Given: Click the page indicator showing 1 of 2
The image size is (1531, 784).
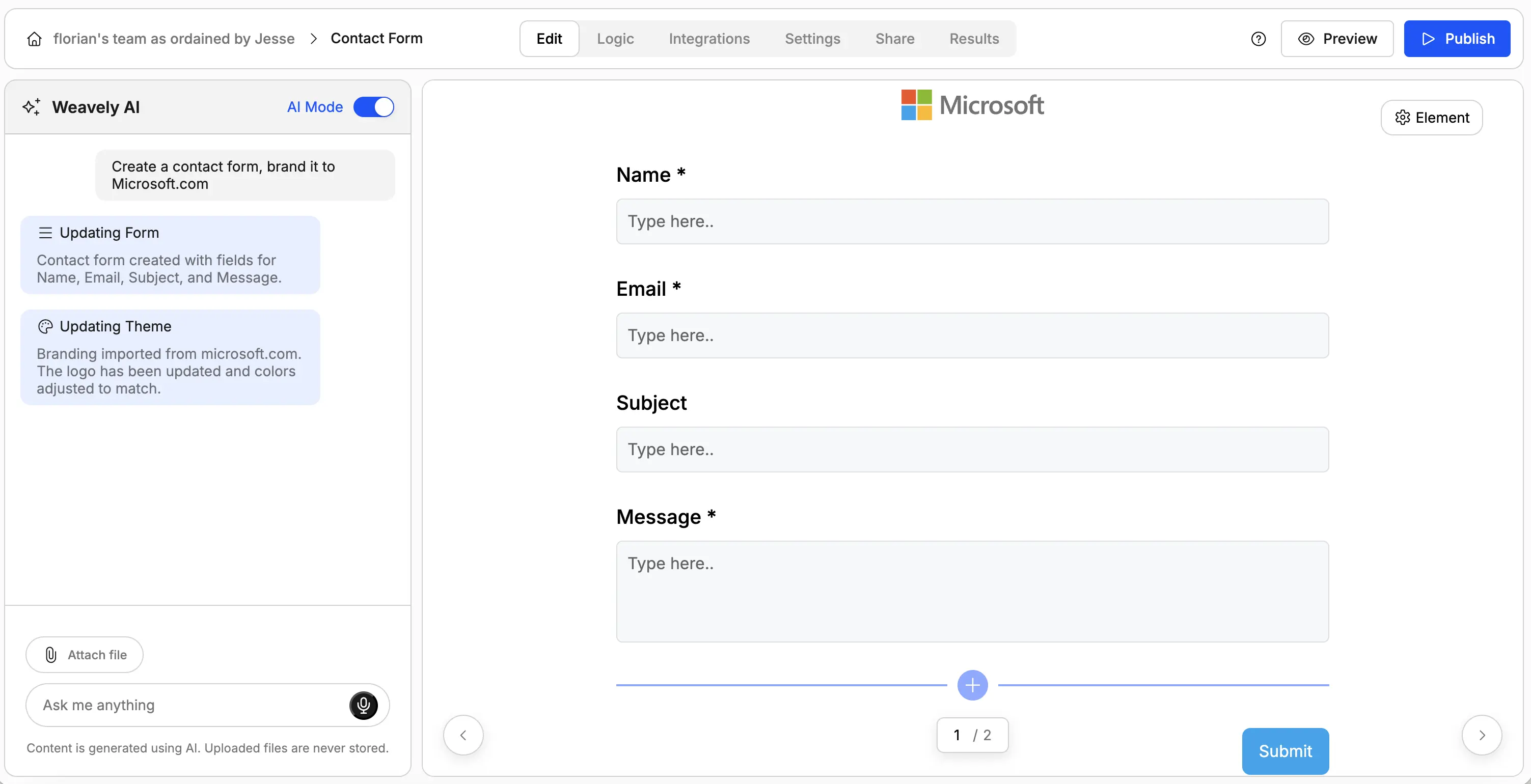Looking at the screenshot, I should click(972, 735).
